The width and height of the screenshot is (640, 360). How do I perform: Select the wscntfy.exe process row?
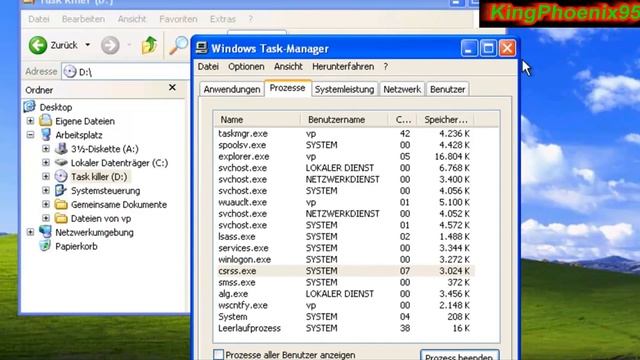coord(344,305)
